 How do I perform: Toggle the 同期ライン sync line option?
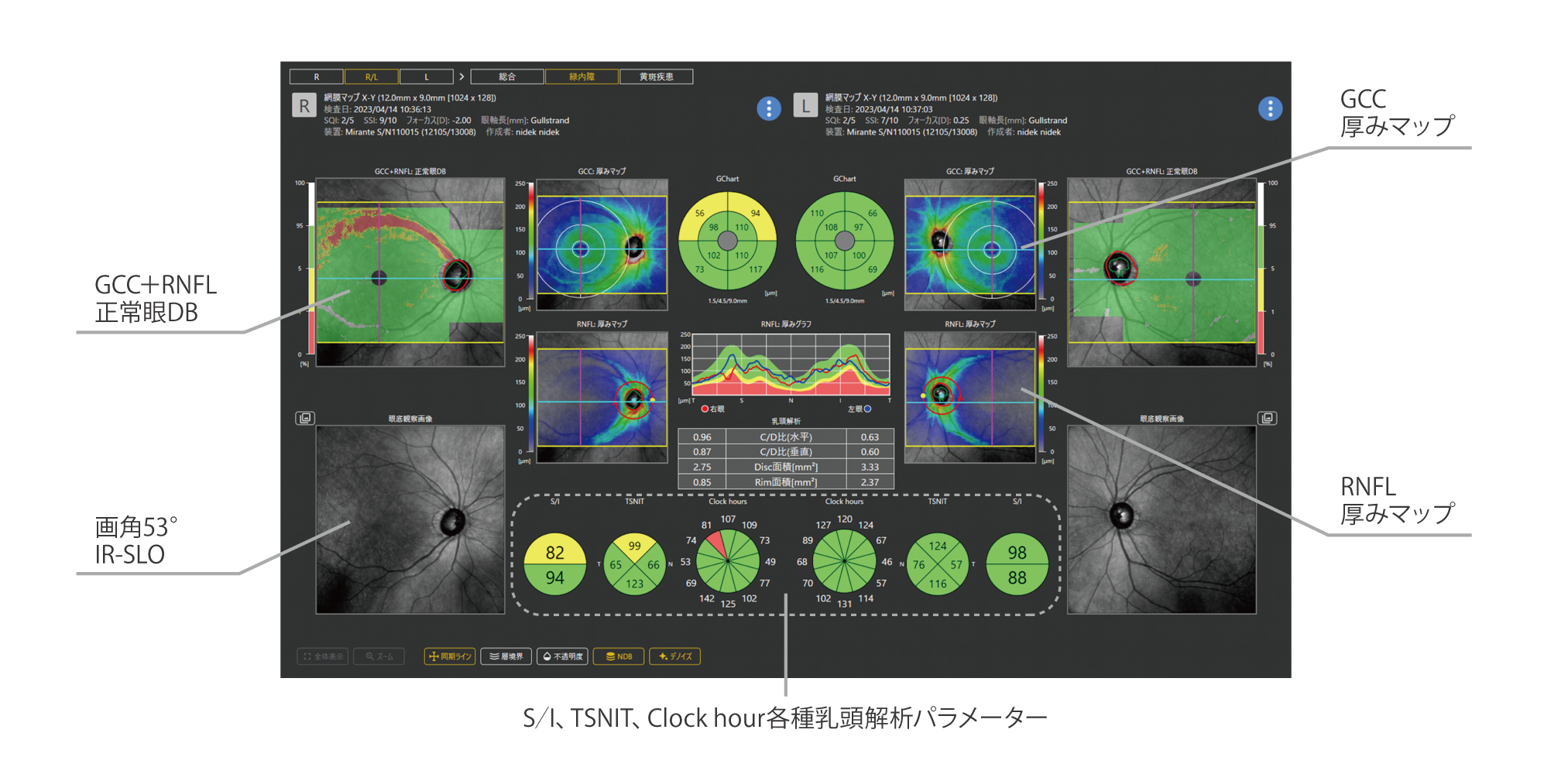(x=450, y=656)
